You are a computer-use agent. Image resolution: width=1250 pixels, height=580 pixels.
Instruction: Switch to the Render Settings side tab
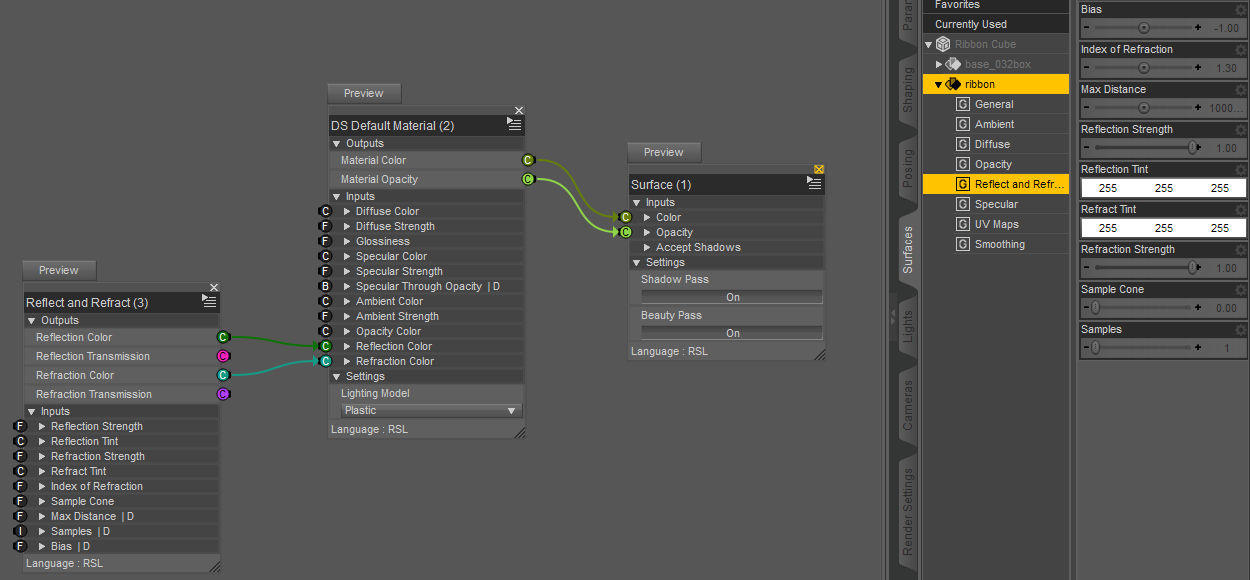point(908,511)
